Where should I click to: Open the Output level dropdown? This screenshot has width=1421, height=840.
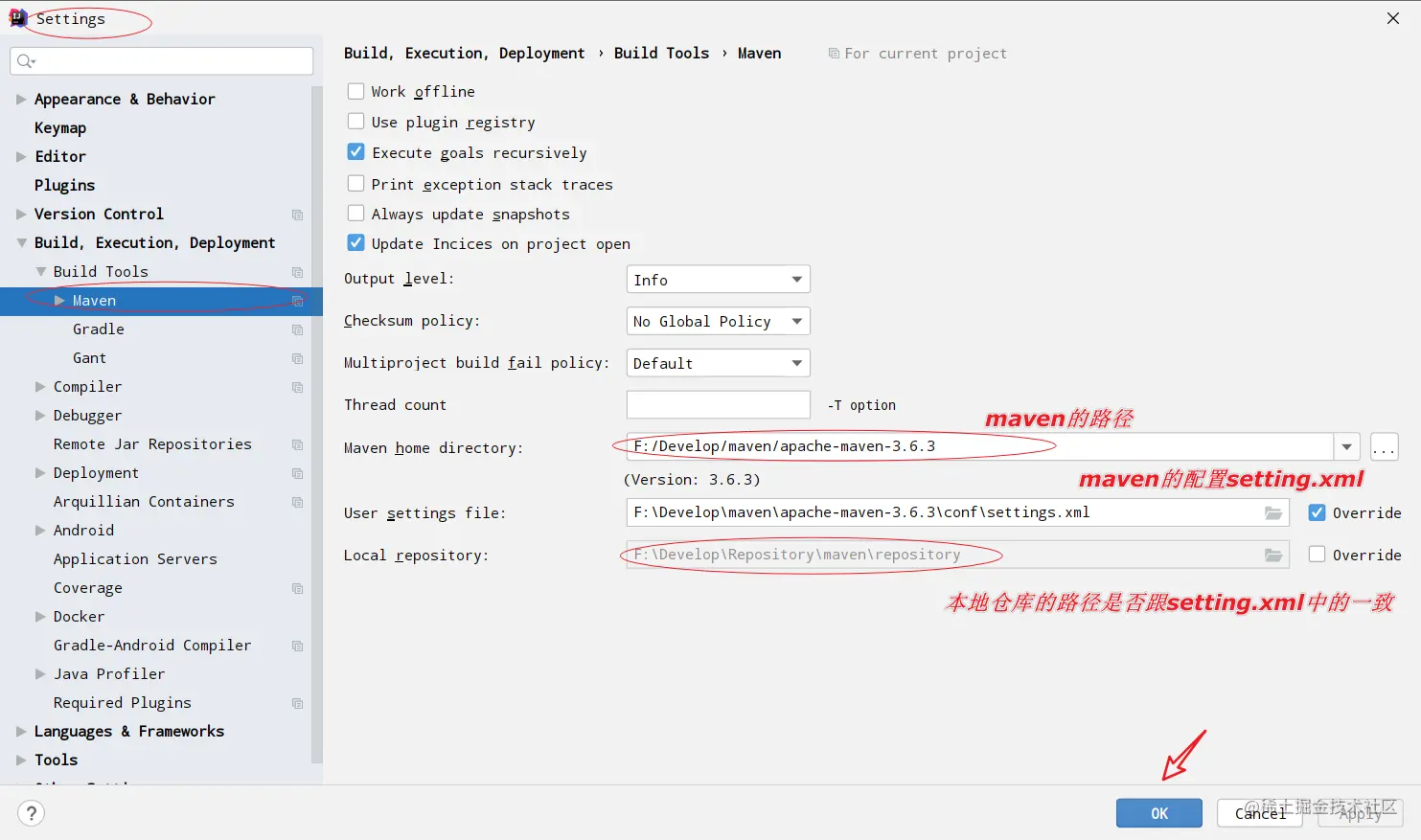(719, 280)
